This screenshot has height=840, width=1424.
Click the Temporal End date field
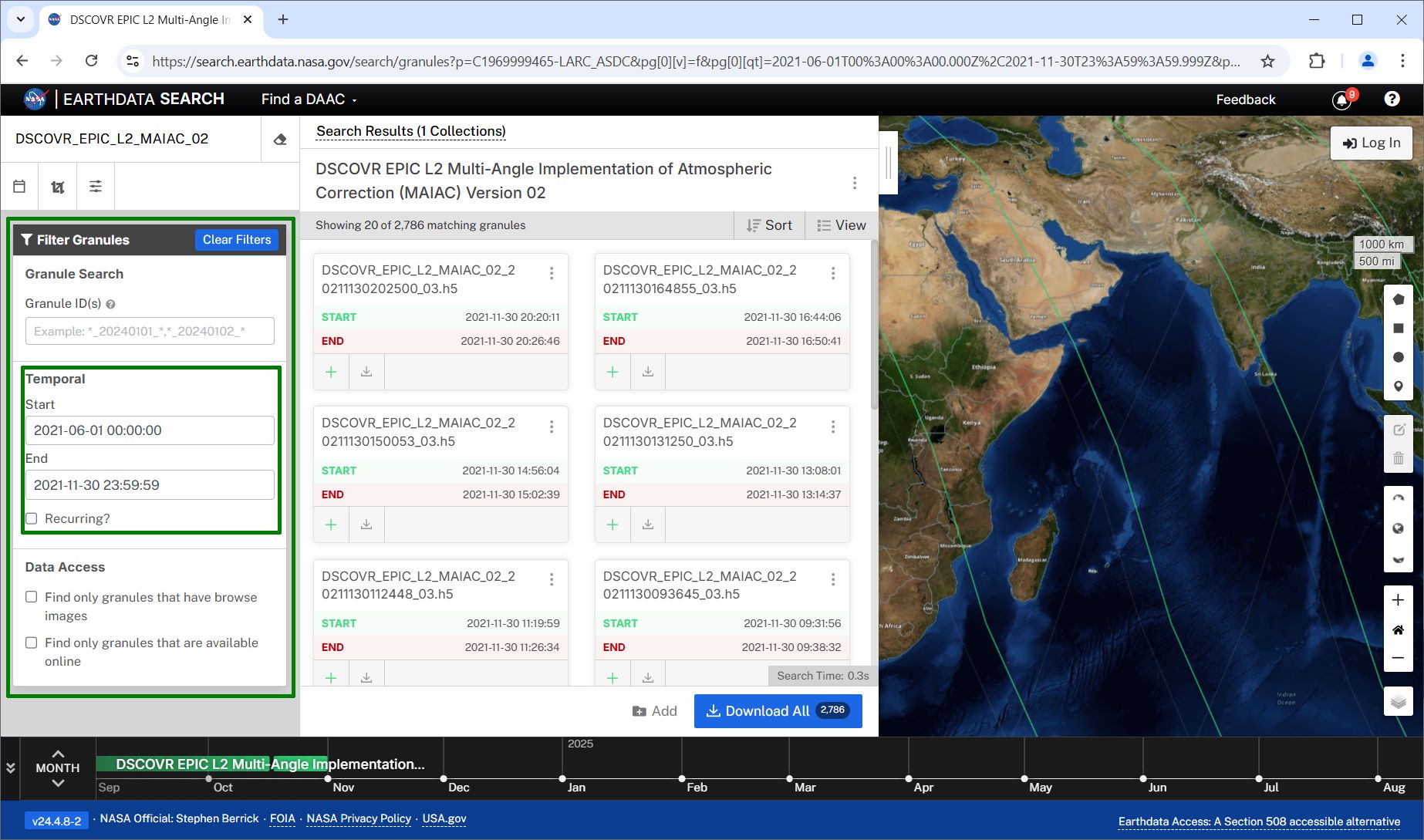click(x=150, y=485)
